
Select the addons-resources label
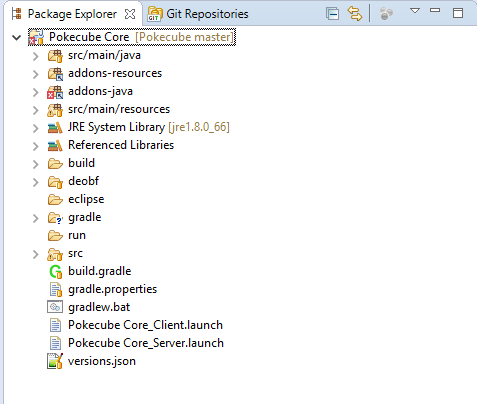click(x=115, y=73)
